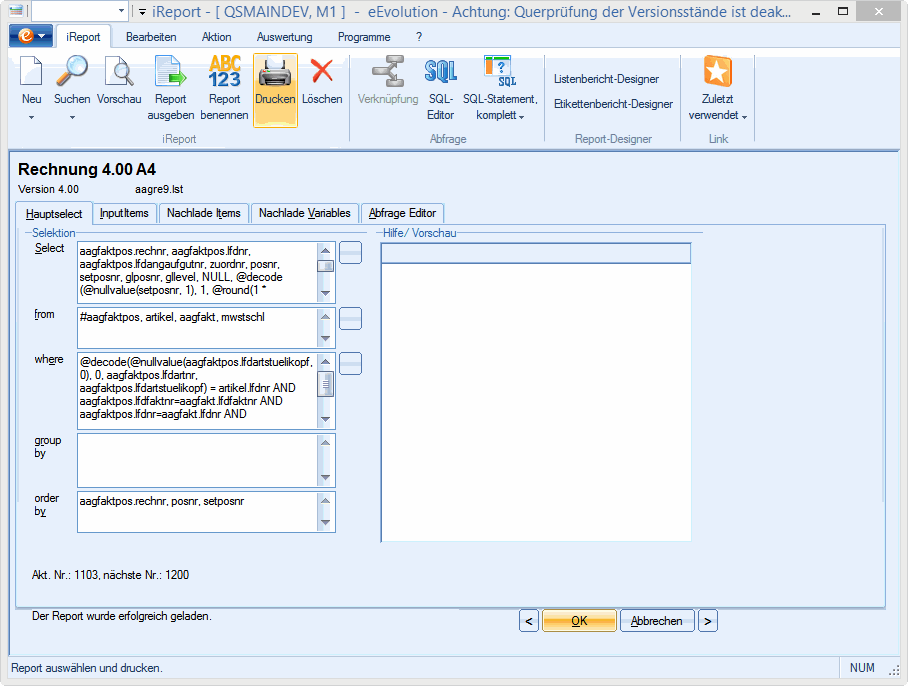Open the ? help menu
The width and height of the screenshot is (908, 686).
(419, 37)
